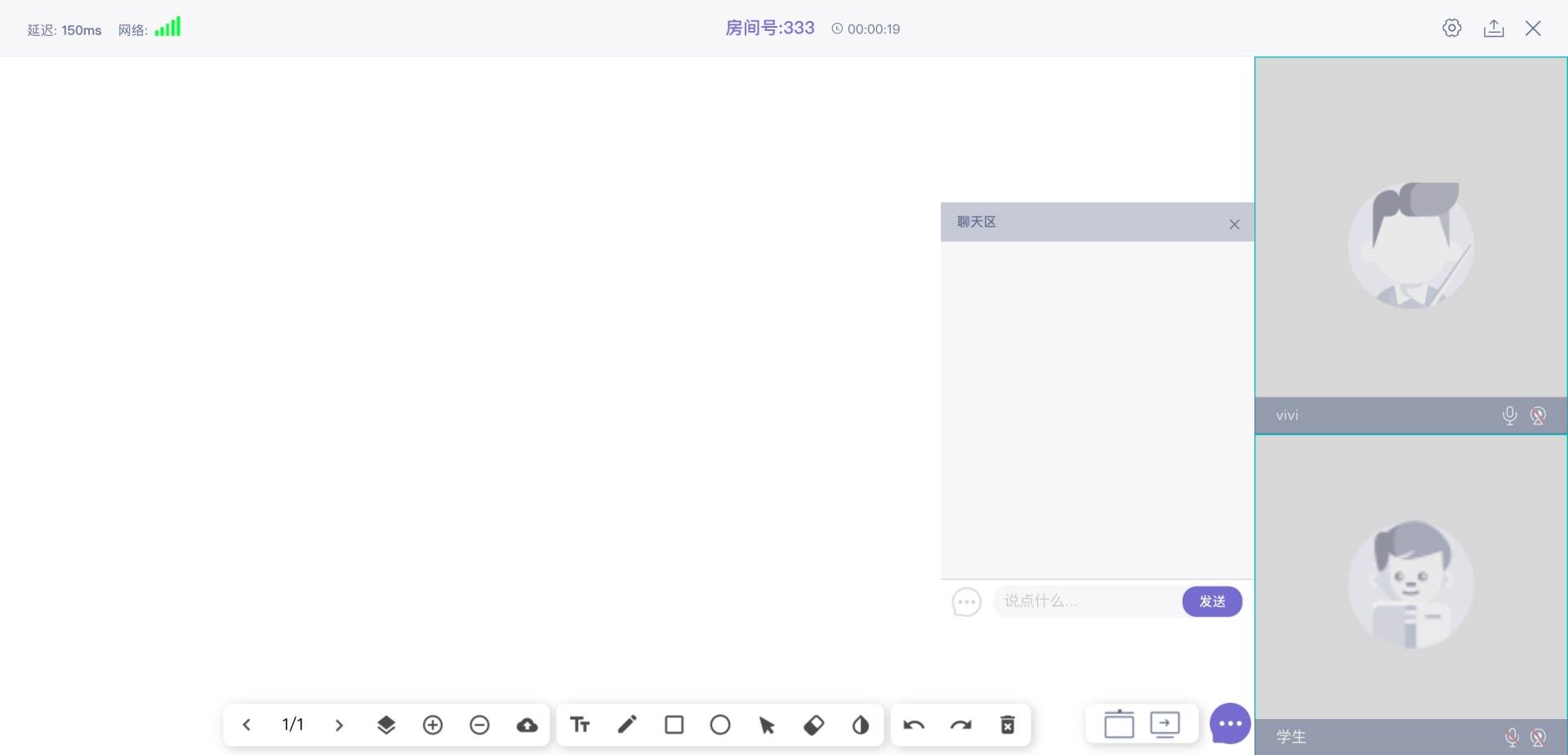
Task: Toggle vivi's camera off icon
Action: (1538, 415)
